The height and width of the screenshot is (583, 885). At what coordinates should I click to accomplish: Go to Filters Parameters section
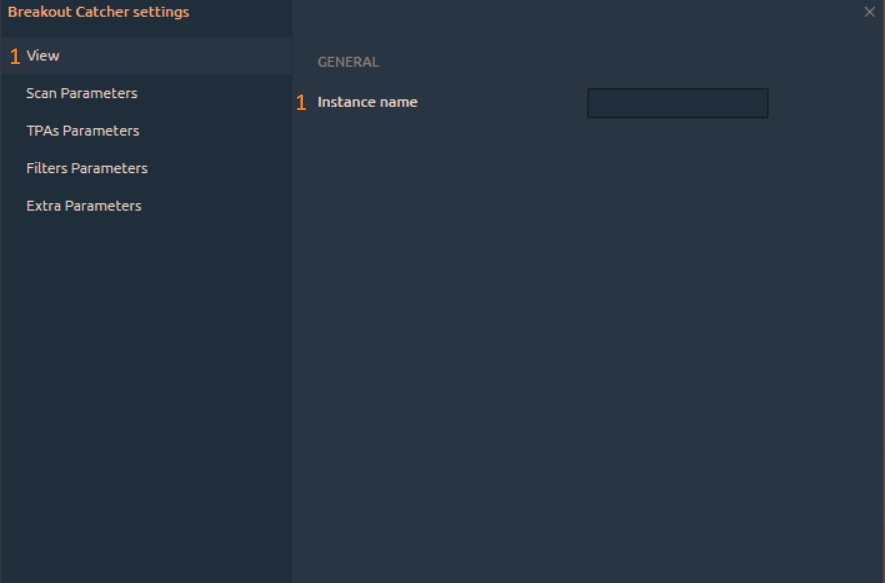coord(86,168)
